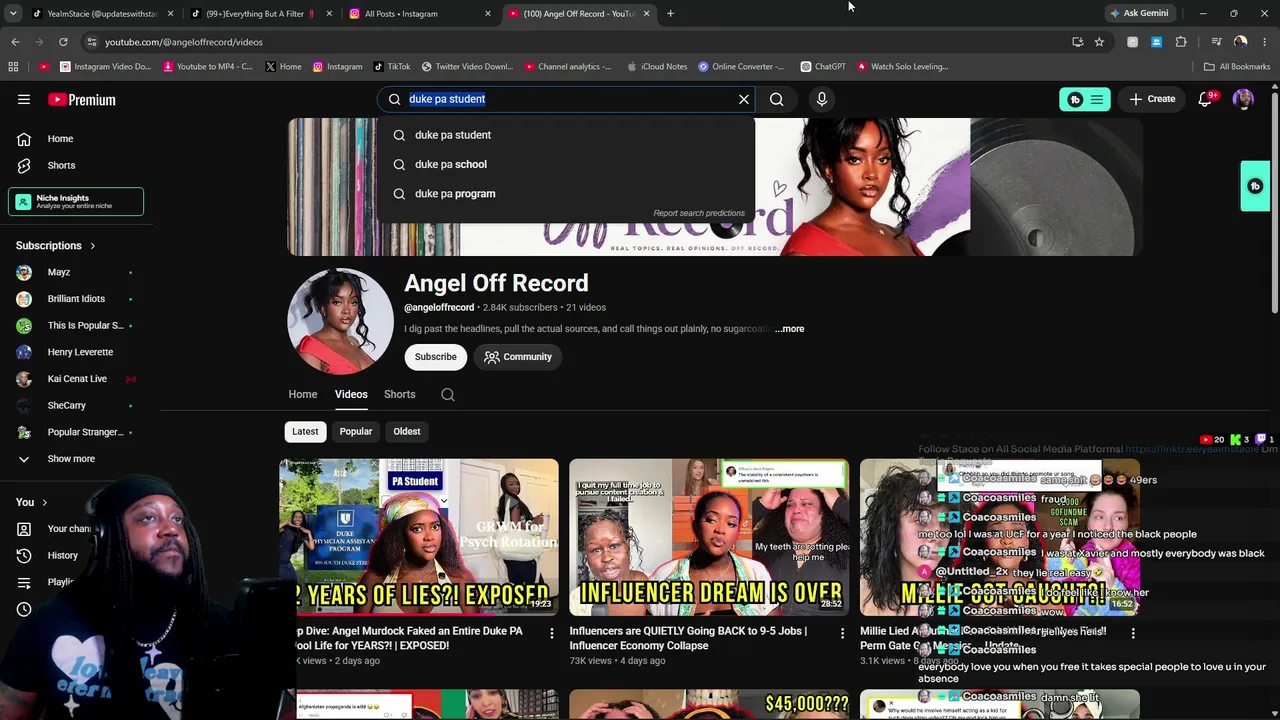Open the Kai Cenat Live subscription
The image size is (1280, 720).
[76, 379]
